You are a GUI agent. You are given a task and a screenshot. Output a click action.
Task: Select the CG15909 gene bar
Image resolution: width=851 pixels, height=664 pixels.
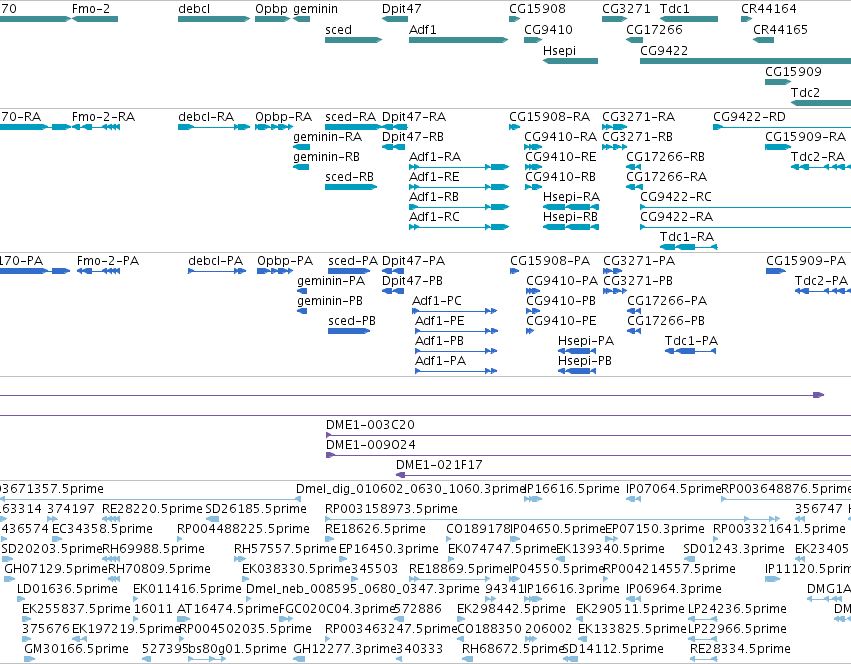click(778, 82)
